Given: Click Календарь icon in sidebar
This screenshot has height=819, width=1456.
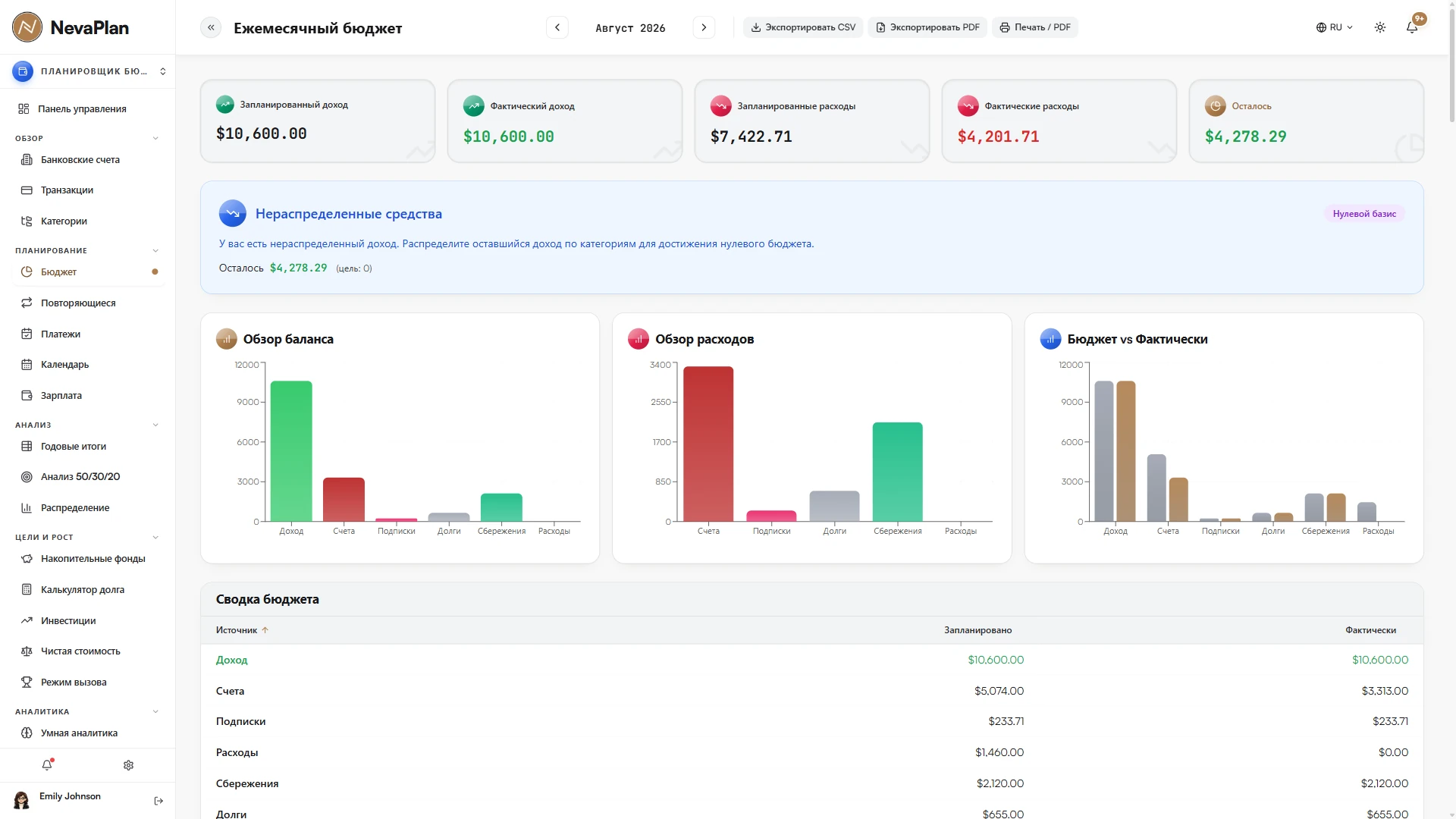Looking at the screenshot, I should point(27,364).
